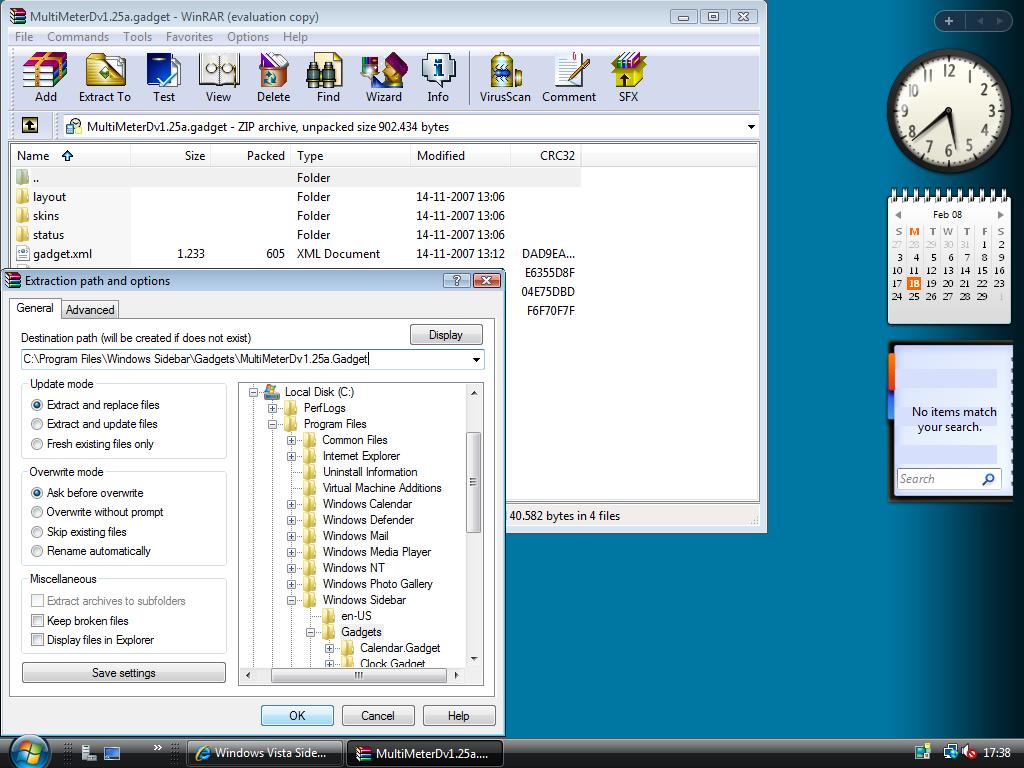
Task: Click the Windows Vista Sidebar taskbar button
Action: [x=265, y=752]
